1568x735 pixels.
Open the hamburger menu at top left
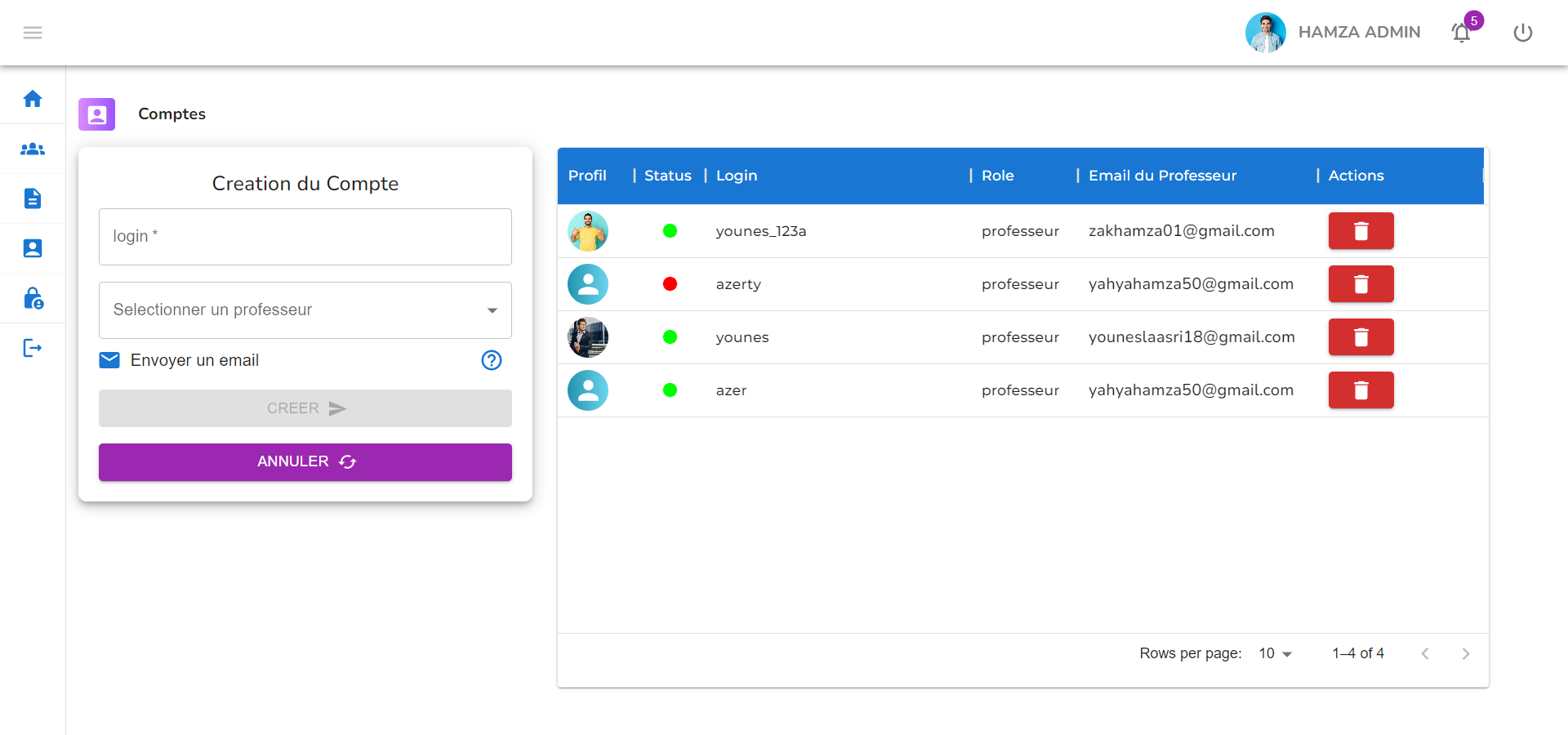pos(33,33)
